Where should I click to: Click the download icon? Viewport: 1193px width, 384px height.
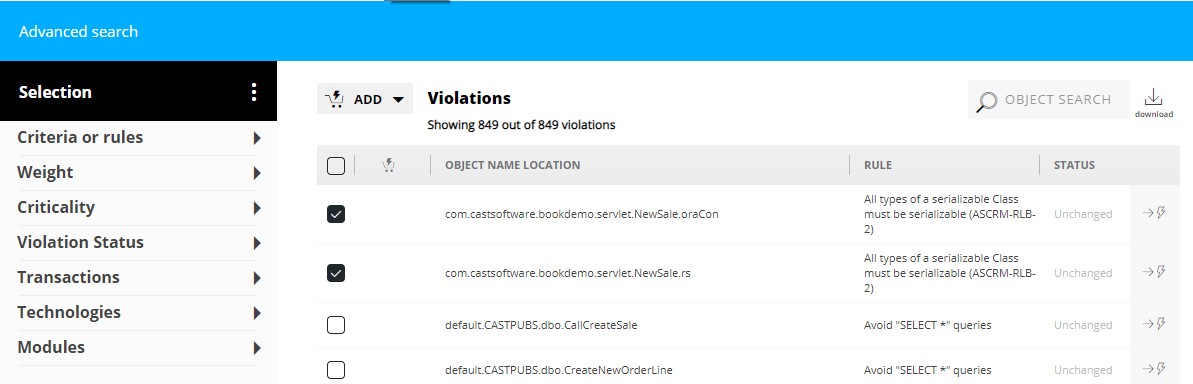pyautogui.click(x=1153, y=97)
